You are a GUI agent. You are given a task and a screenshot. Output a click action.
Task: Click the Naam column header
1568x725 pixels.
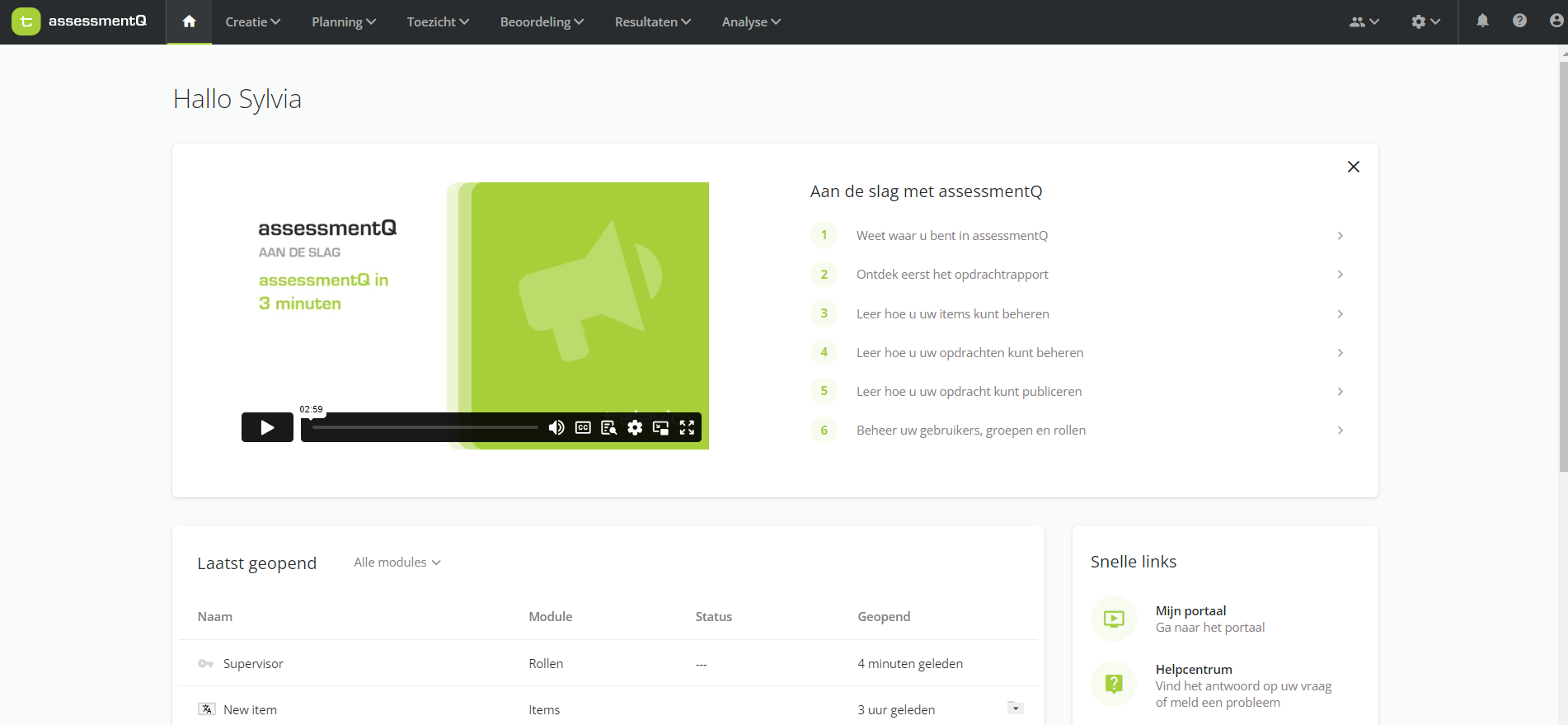(215, 617)
